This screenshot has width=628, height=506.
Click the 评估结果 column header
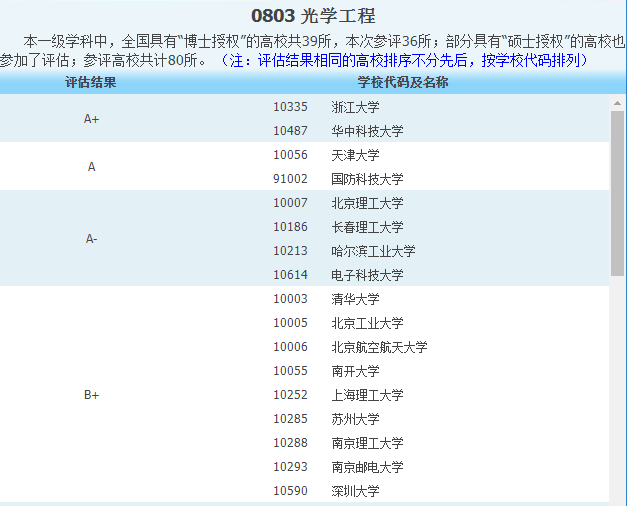[91, 82]
